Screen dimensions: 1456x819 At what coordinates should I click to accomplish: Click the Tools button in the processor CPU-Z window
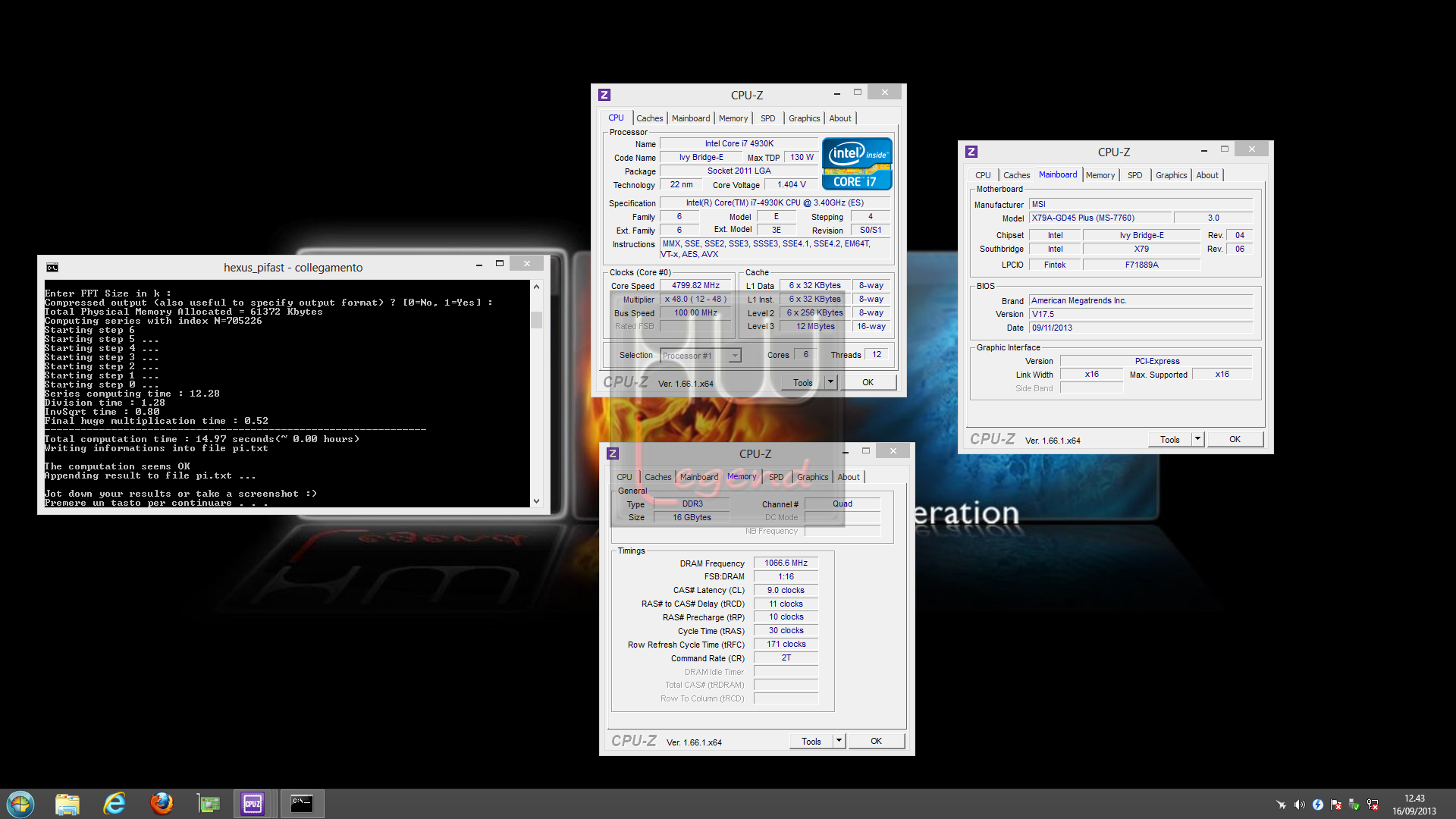point(803,382)
